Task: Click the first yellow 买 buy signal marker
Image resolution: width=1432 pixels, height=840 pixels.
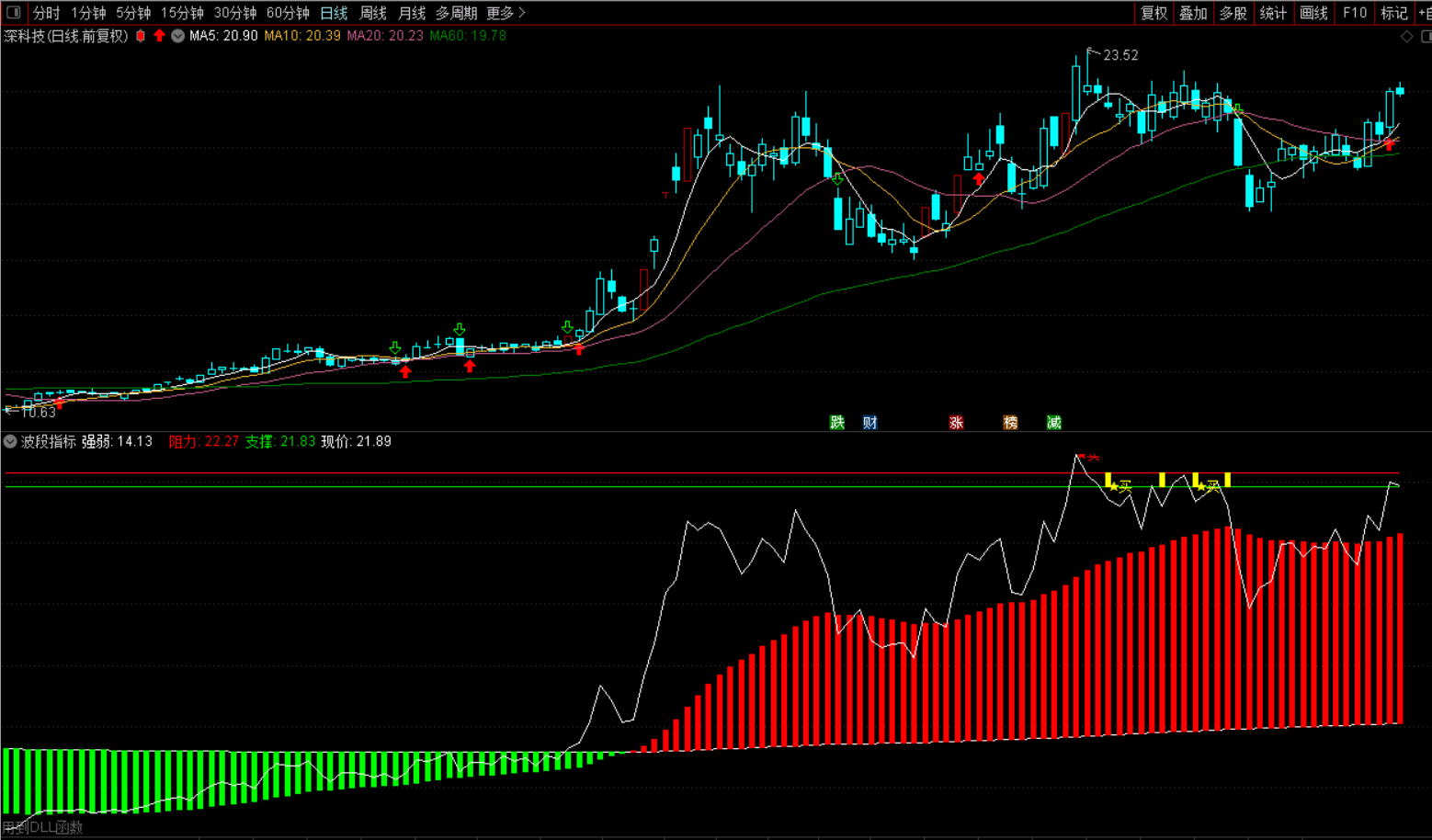Action: [x=1120, y=486]
